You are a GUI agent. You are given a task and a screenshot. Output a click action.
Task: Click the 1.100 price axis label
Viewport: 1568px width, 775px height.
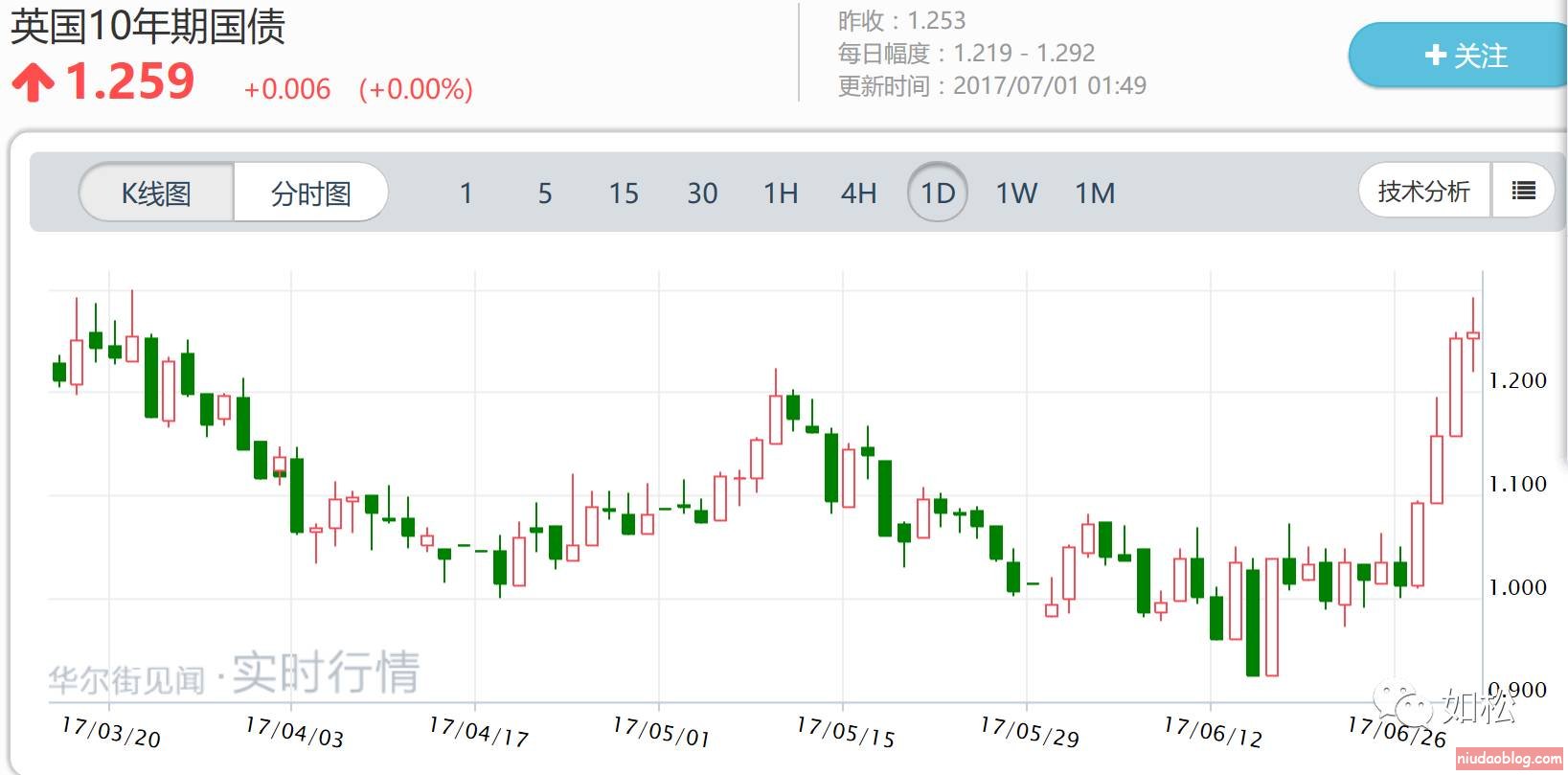(1517, 484)
